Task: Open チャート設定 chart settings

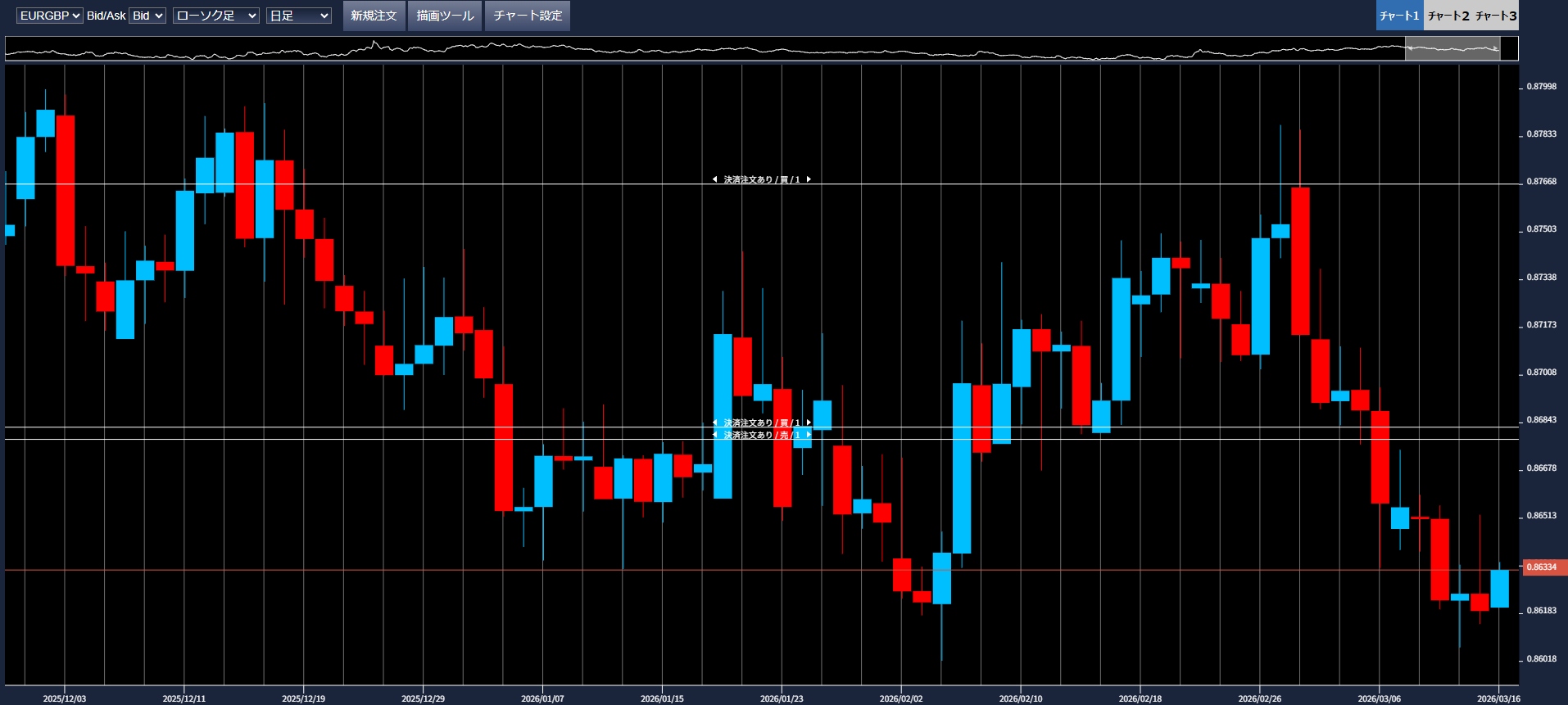Action: coord(528,16)
